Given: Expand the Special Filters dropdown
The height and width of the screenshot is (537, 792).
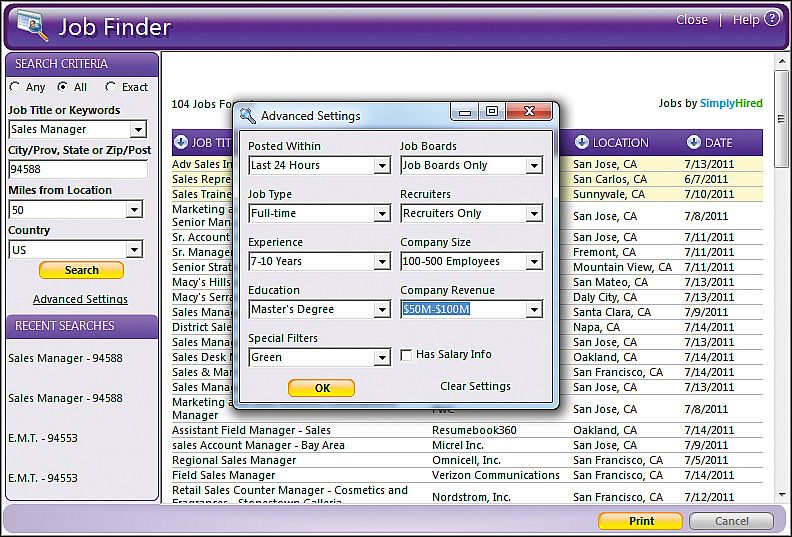Looking at the screenshot, I should tap(382, 358).
